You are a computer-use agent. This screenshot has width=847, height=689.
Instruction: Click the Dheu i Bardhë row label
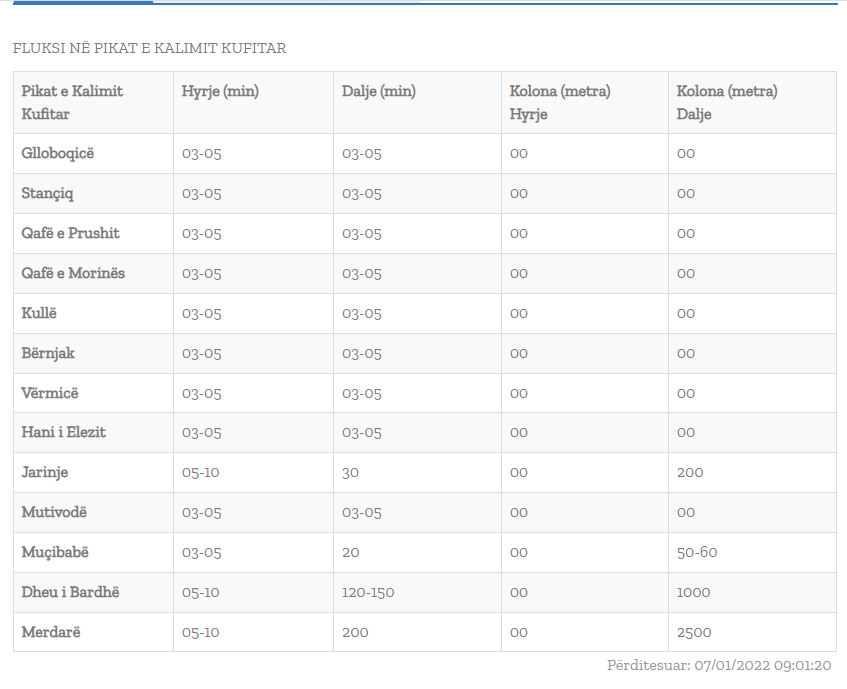point(70,592)
